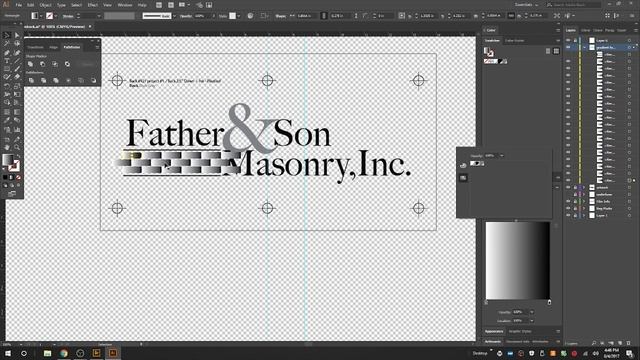Select the Selection tool arrow
Viewport: 640px width, 360px height.
[x=7, y=36]
